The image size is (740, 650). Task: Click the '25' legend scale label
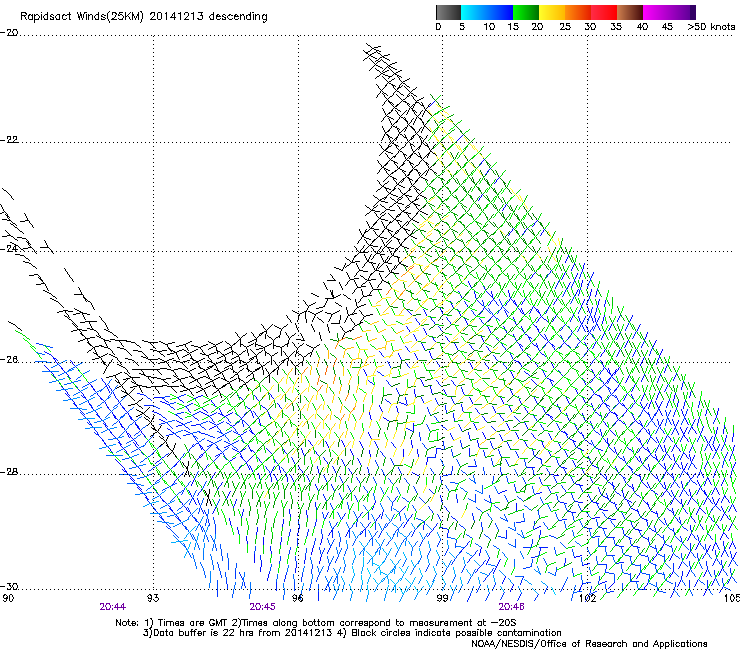tap(565, 27)
